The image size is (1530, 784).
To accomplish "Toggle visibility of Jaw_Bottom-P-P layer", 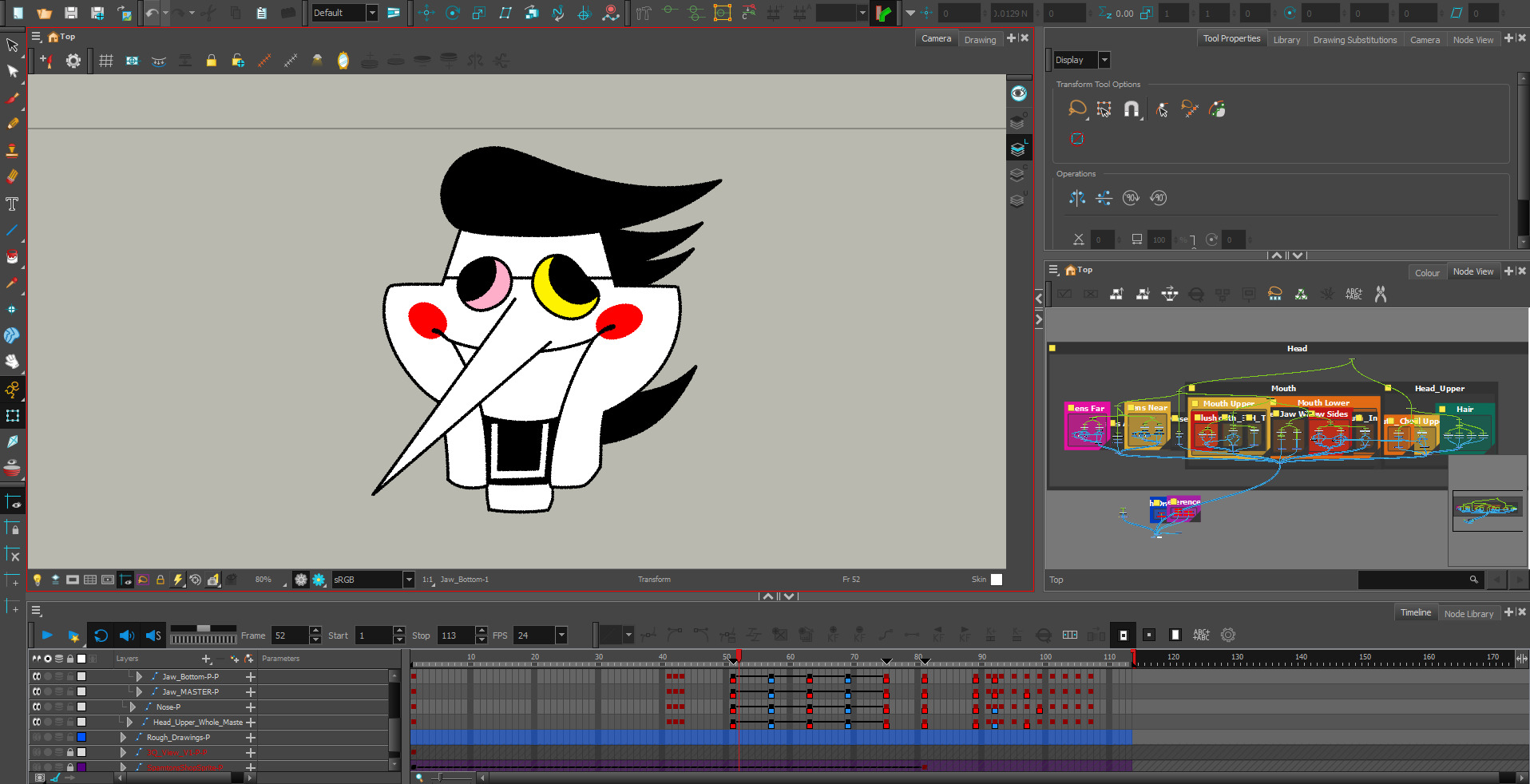I will 37,676.
